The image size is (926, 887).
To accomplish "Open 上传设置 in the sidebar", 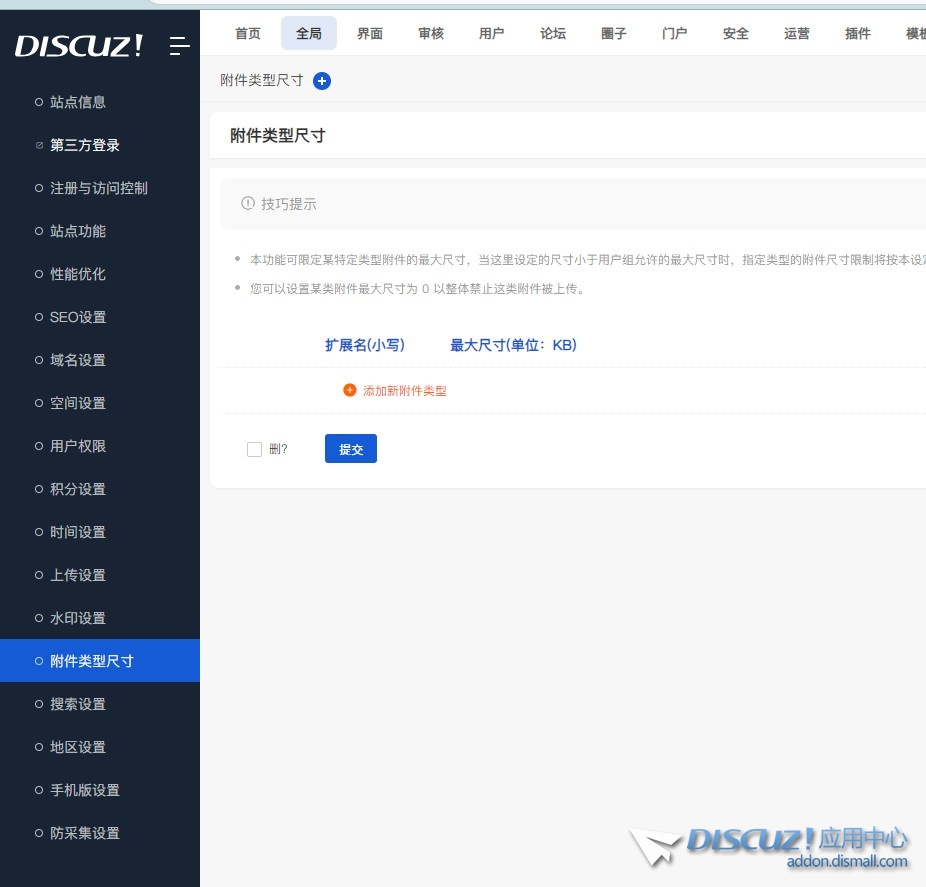I will tap(78, 575).
